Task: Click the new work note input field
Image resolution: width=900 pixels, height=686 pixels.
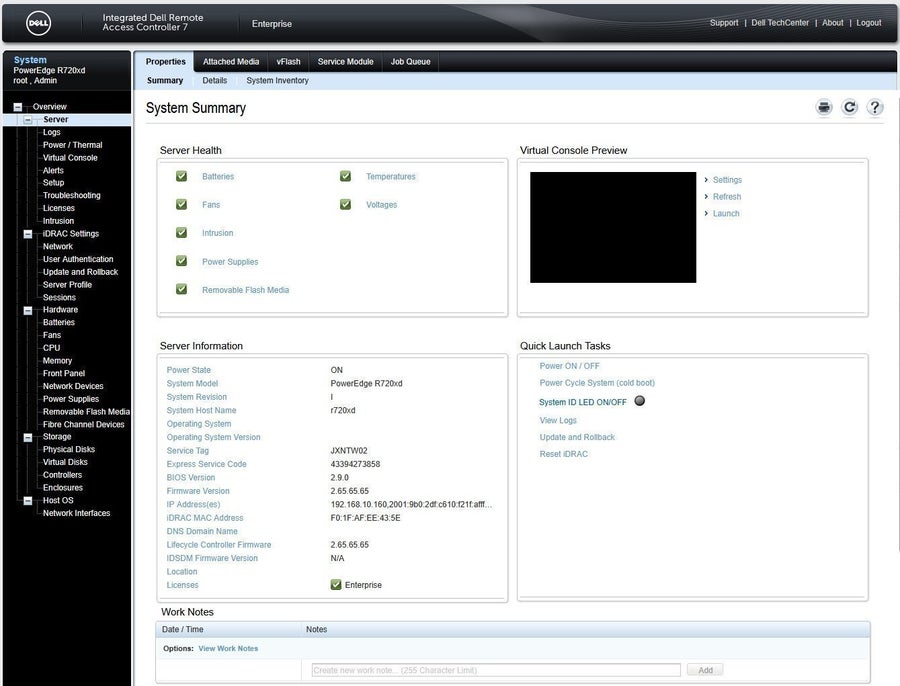Action: click(x=496, y=670)
